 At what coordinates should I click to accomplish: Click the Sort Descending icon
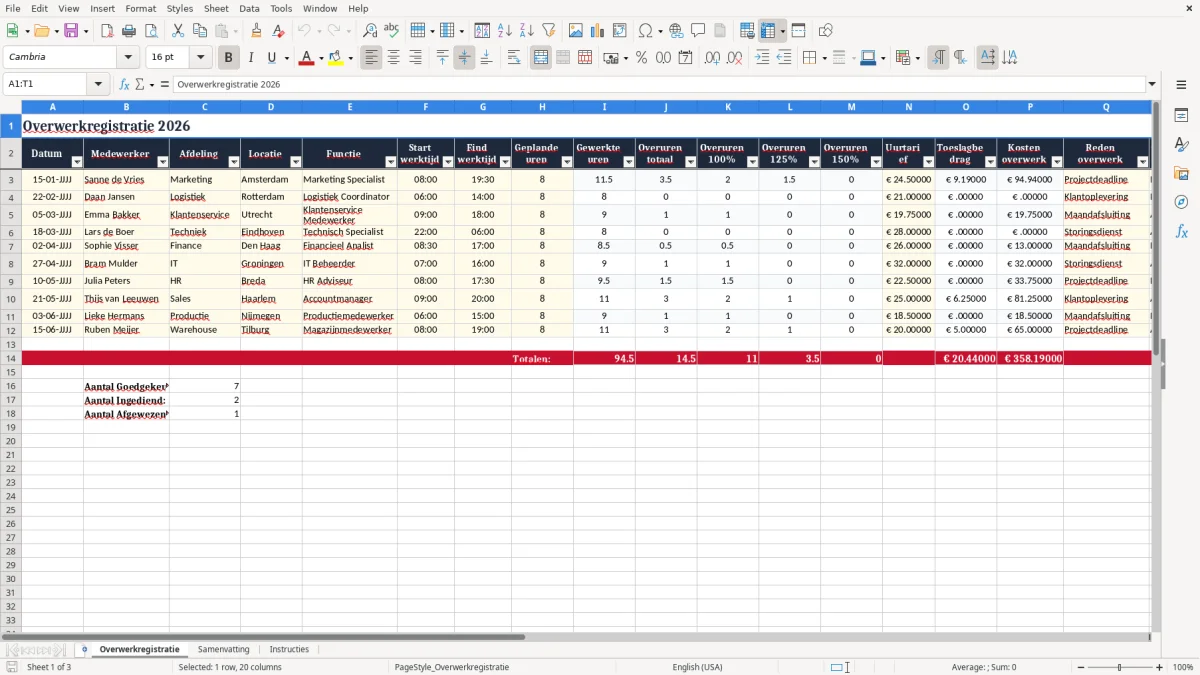(527, 31)
